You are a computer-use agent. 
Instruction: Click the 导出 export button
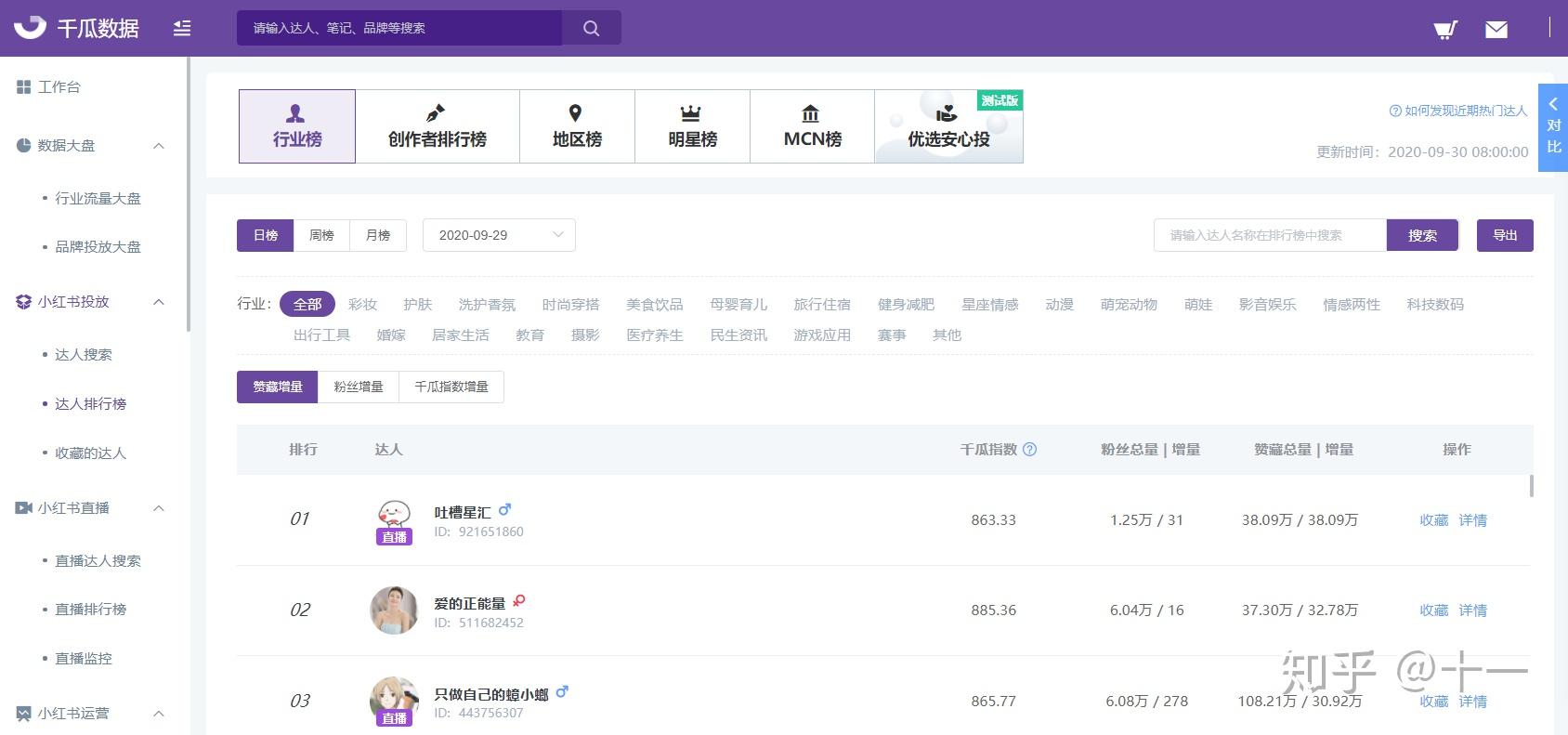[x=1505, y=235]
